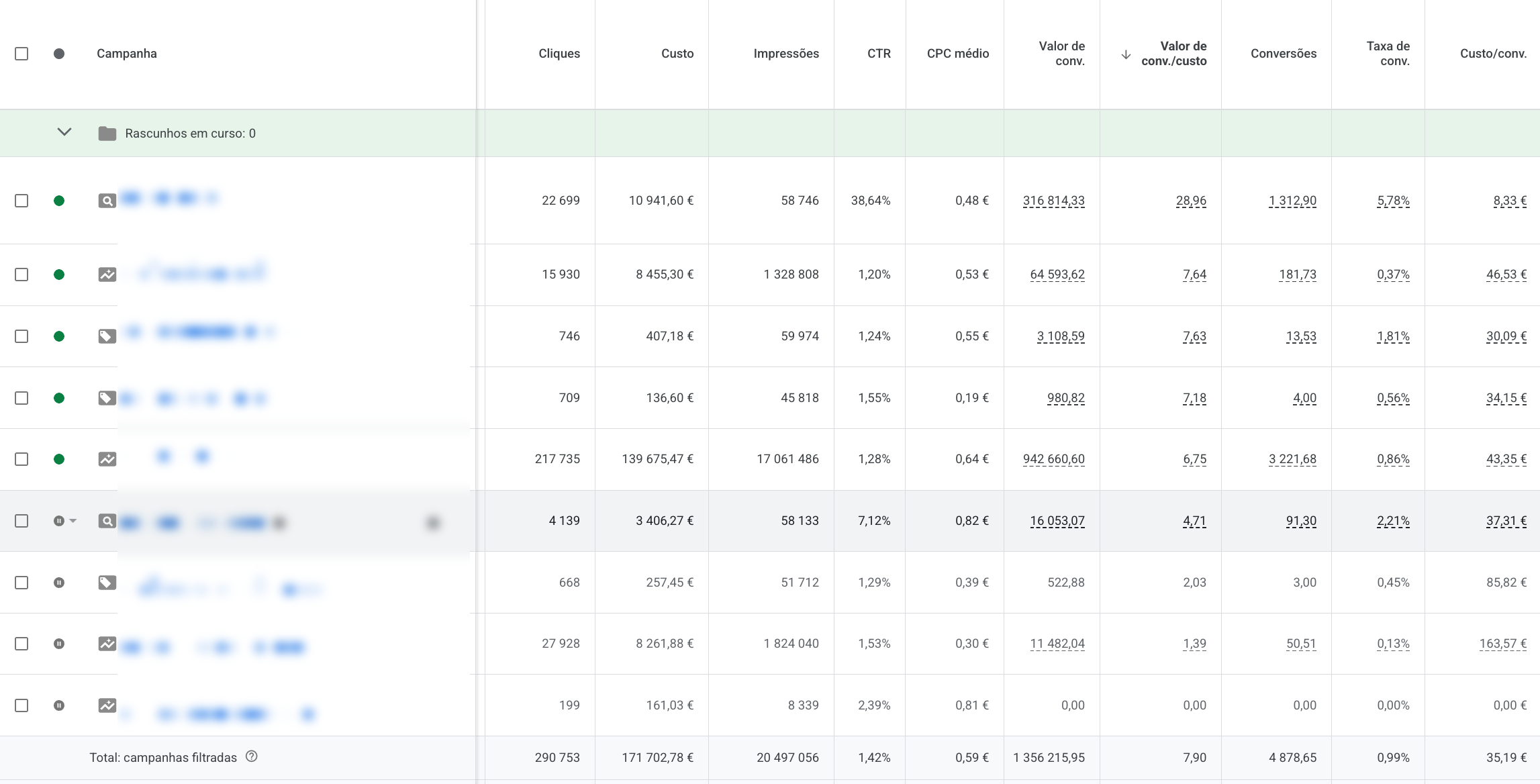This screenshot has height=784, width=1540.
Task: Click the display icon in the 27 928 clicks row
Action: pos(107,644)
